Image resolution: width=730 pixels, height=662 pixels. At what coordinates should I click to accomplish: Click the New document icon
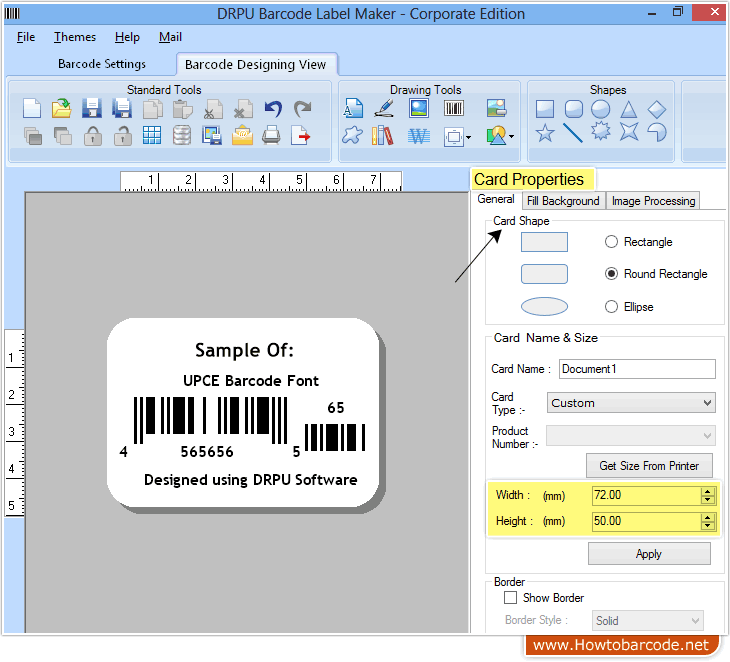[32, 109]
